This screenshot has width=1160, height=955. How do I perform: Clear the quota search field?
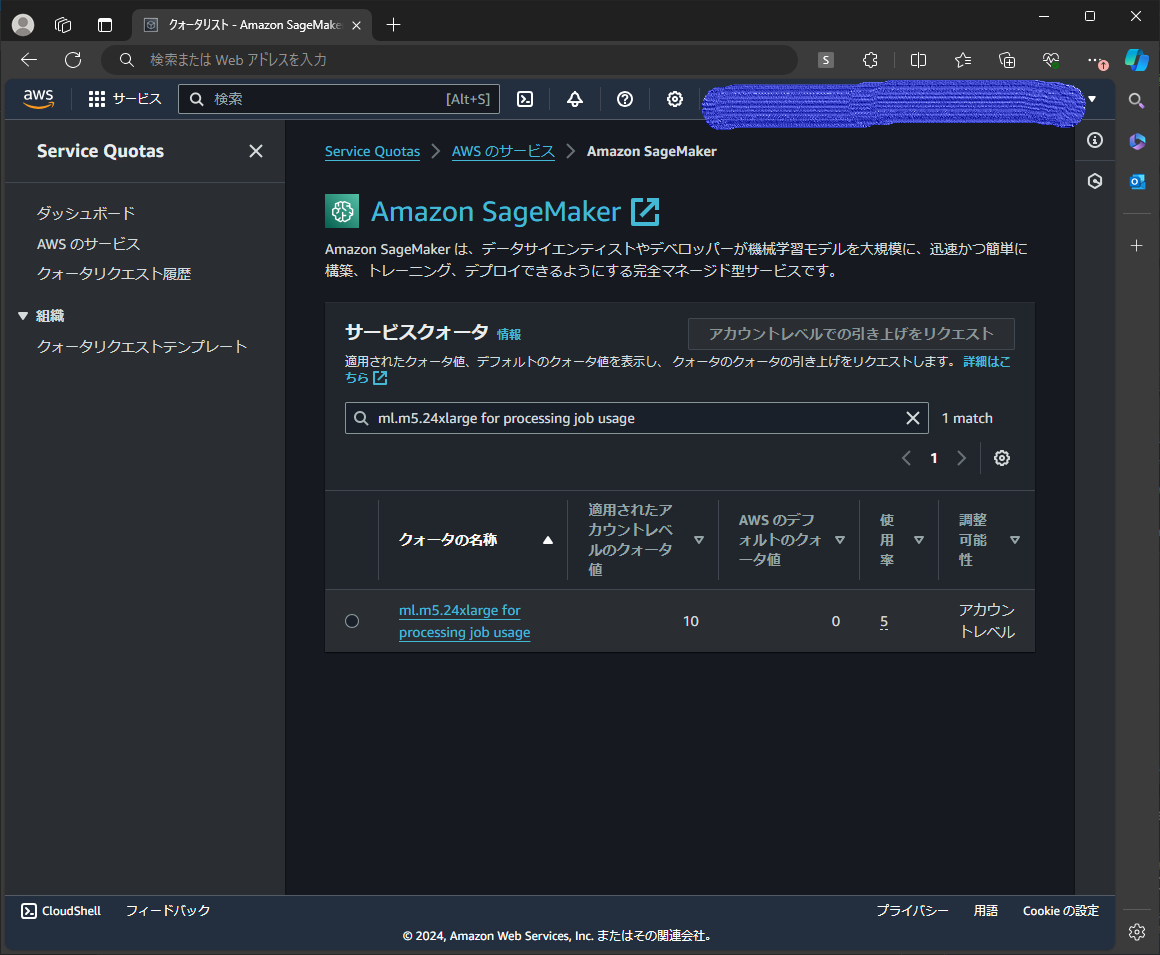pos(913,419)
